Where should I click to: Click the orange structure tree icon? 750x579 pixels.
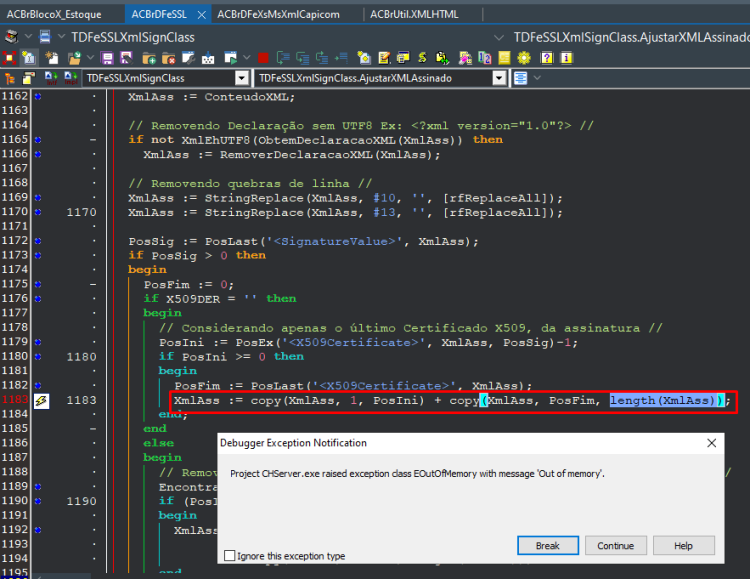(x=10, y=78)
